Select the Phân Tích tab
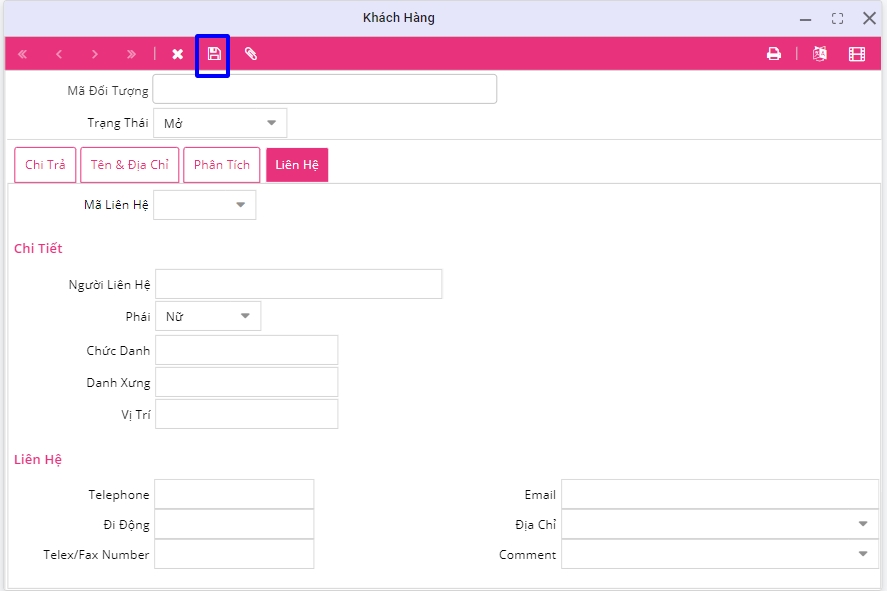Screen dimensions: 887x591 (222, 165)
